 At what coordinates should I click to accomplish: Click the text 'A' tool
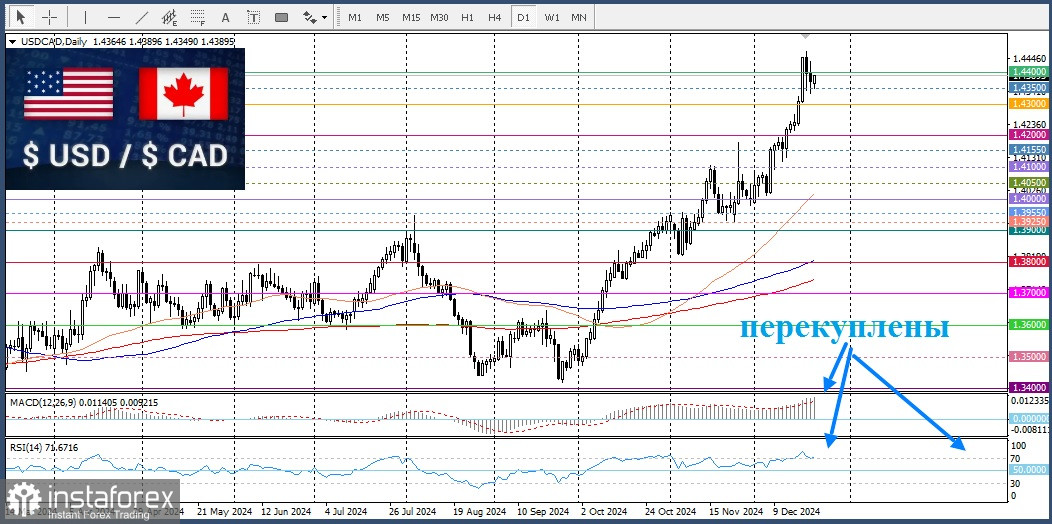(x=225, y=17)
